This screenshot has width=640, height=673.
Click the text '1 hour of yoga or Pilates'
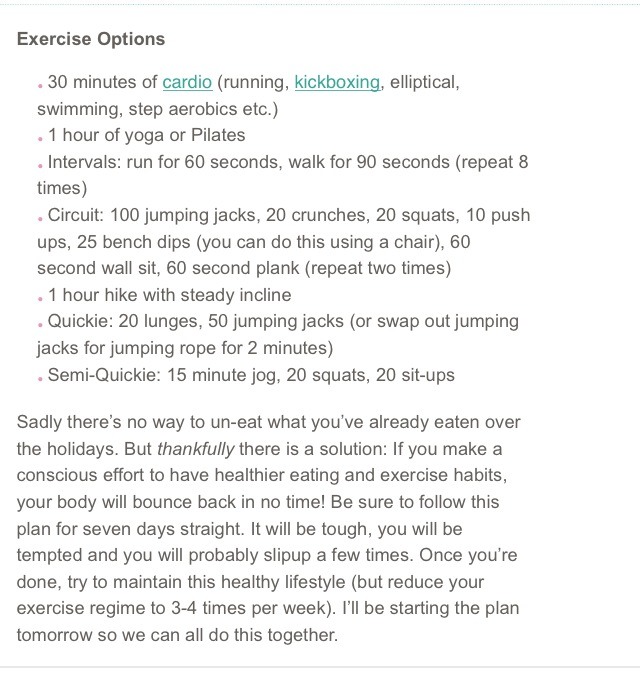pos(146,136)
